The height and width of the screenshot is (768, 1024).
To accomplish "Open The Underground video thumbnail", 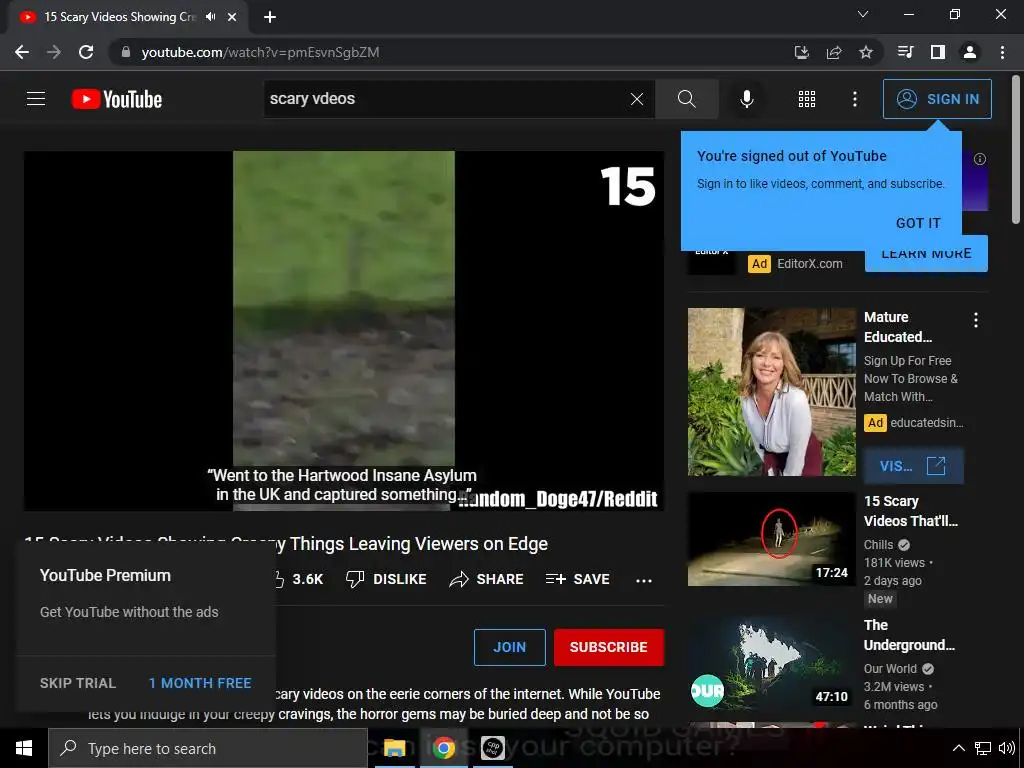I will [771, 663].
